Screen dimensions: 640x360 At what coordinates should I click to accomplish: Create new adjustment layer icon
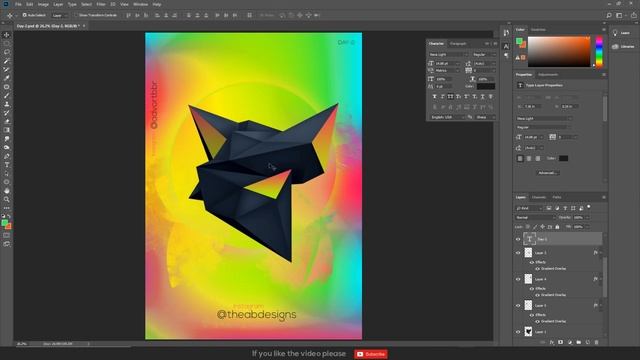[570, 342]
